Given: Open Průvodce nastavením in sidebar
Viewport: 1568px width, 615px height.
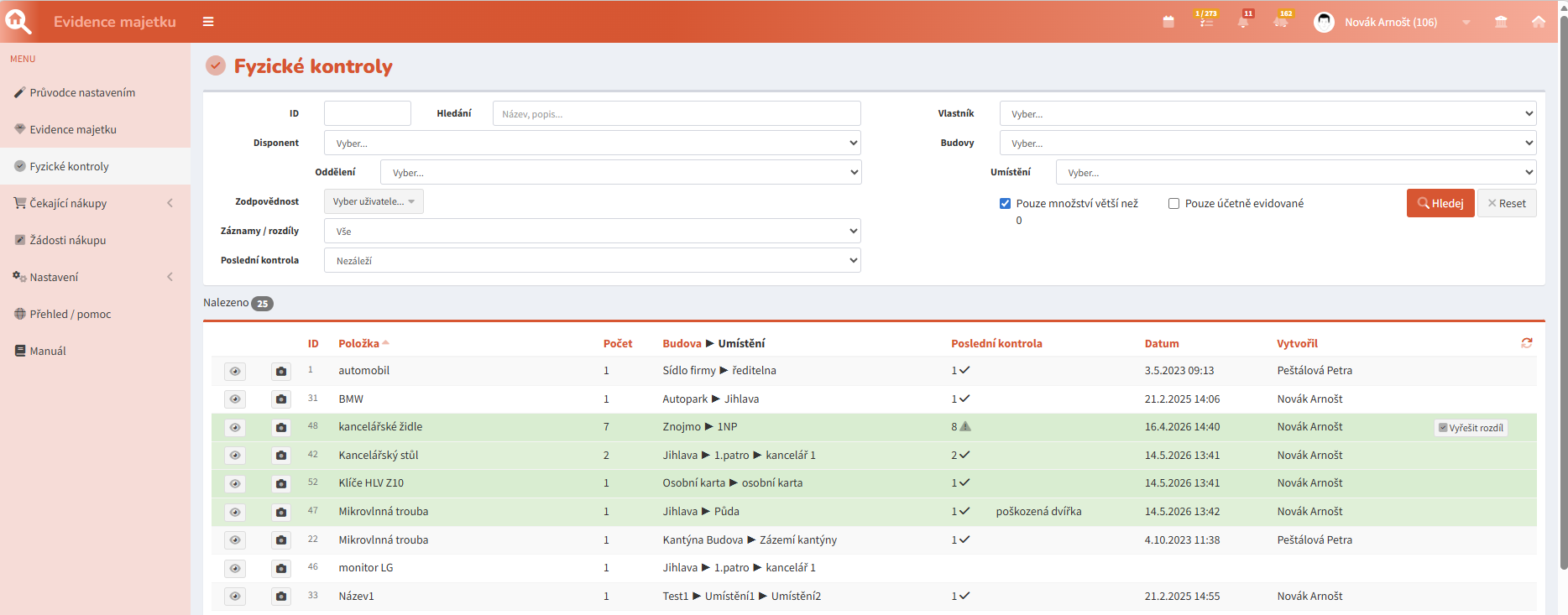Looking at the screenshot, I should [95, 92].
